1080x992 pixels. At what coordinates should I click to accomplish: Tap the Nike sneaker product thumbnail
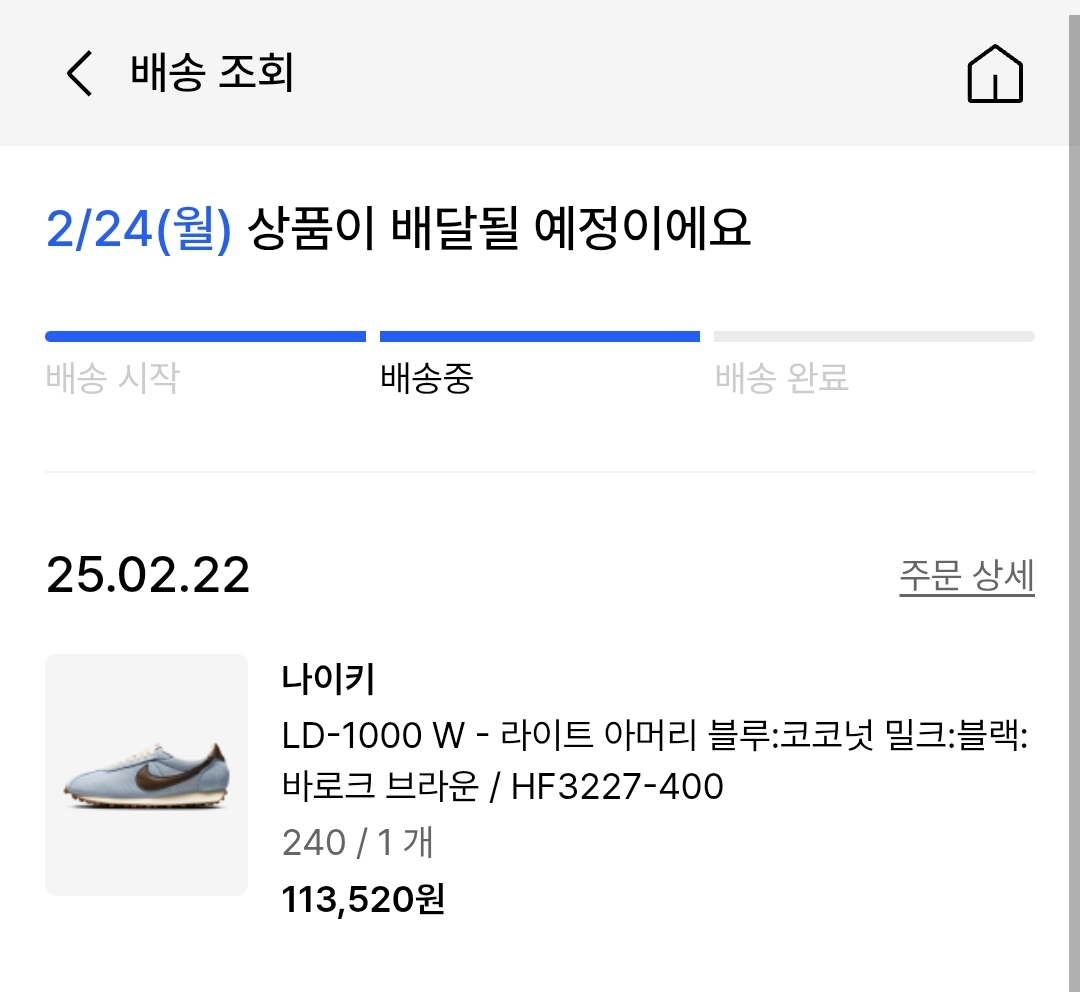pyautogui.click(x=146, y=774)
